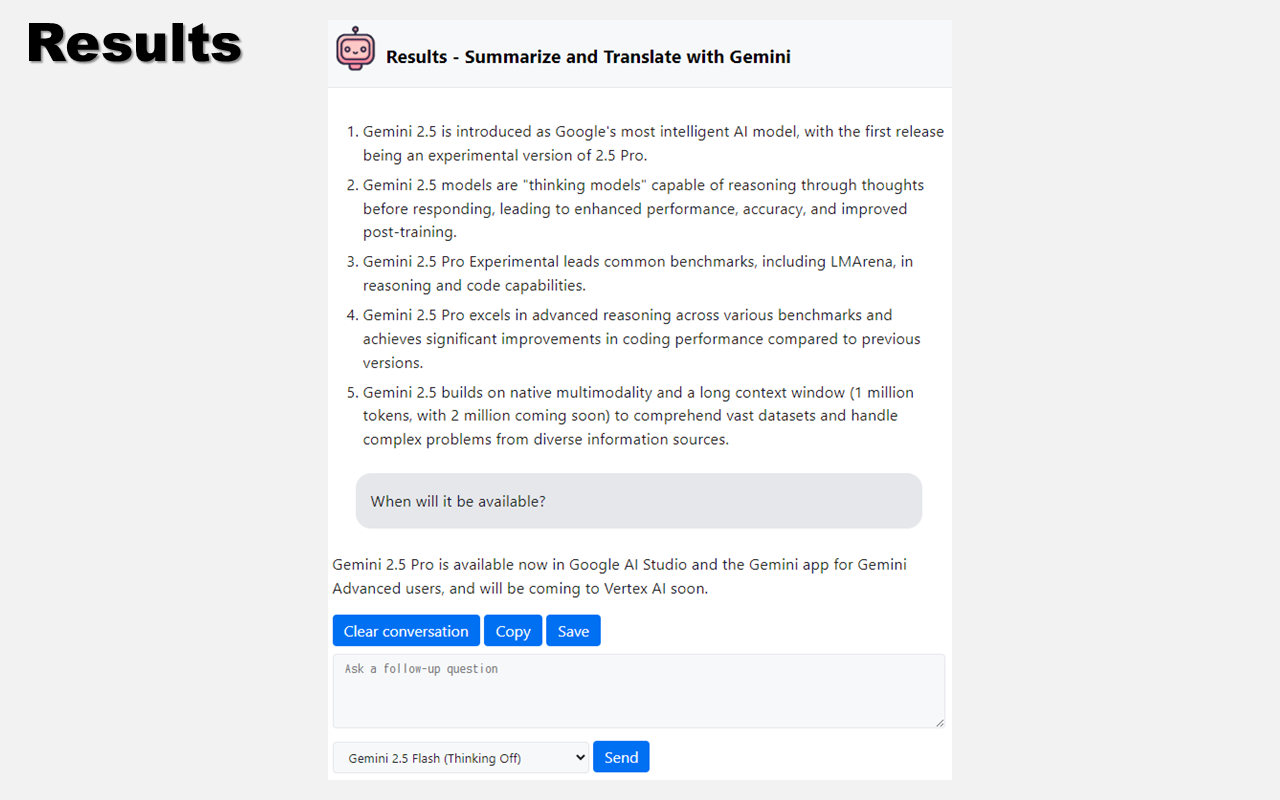The image size is (1280, 800).
Task: Click summary point five on native multimodality
Action: pyautogui.click(x=640, y=415)
